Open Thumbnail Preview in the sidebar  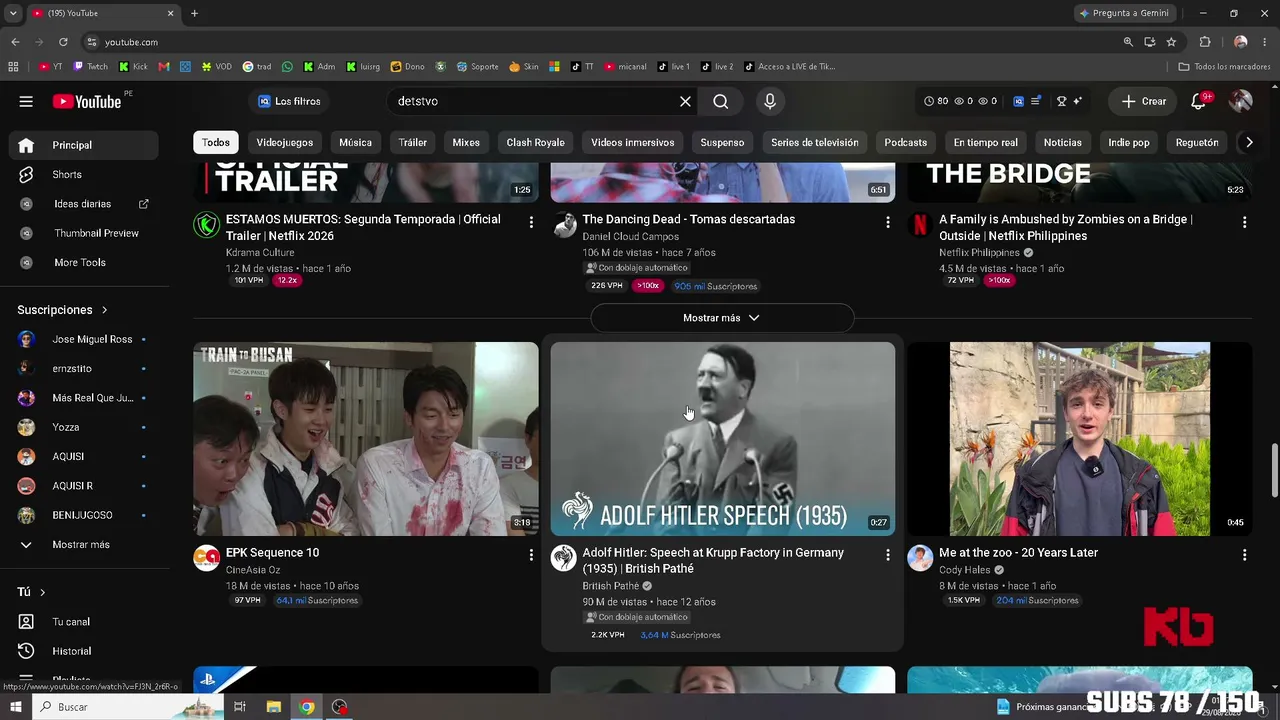(84, 233)
